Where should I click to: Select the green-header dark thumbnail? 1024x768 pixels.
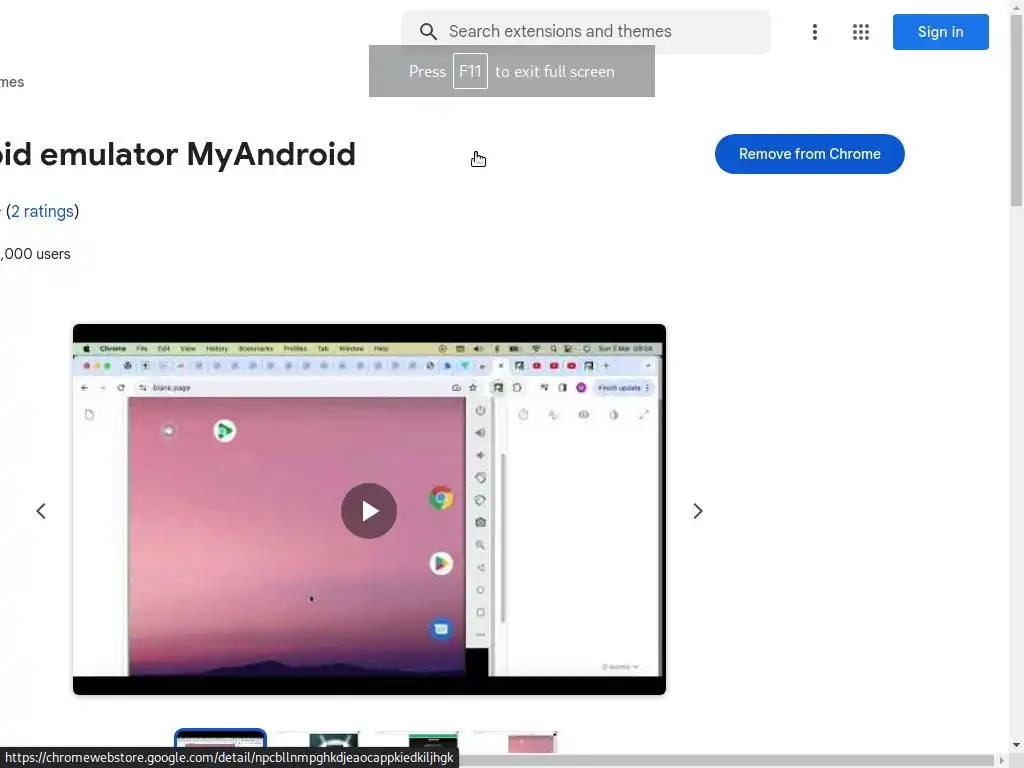[417, 742]
